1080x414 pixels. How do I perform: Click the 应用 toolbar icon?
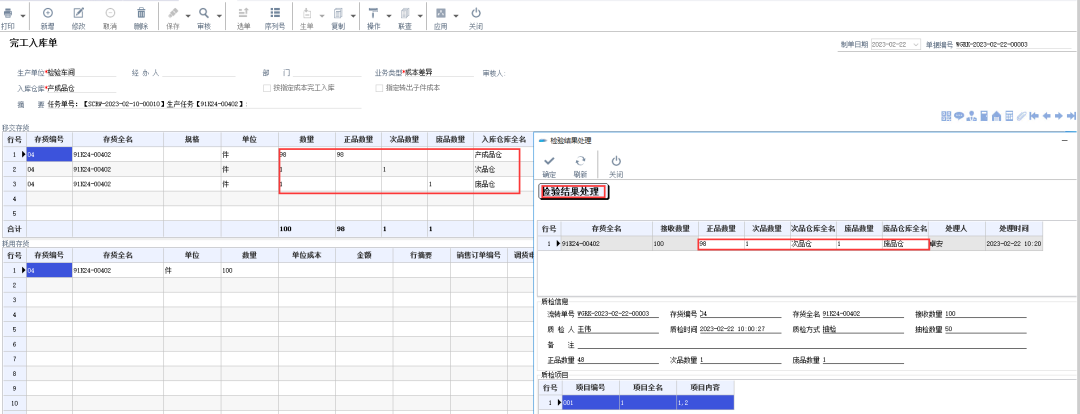(x=440, y=13)
